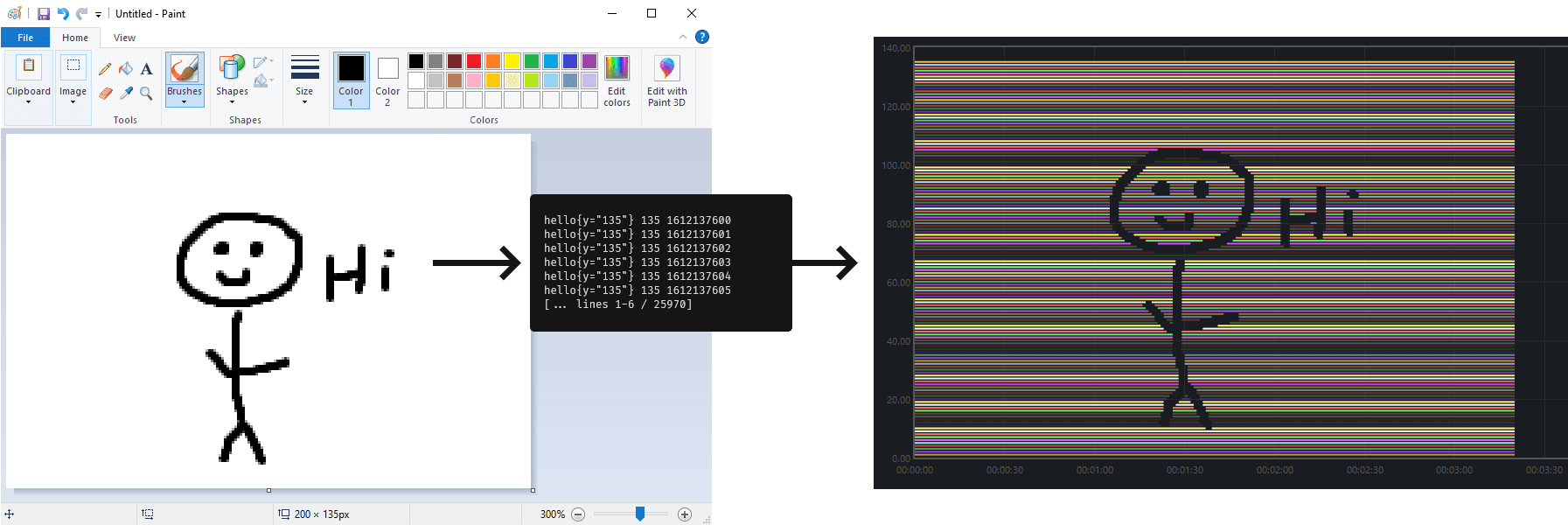Image resolution: width=1568 pixels, height=525 pixels.
Task: Click the zoom in plus button
Action: click(x=685, y=514)
